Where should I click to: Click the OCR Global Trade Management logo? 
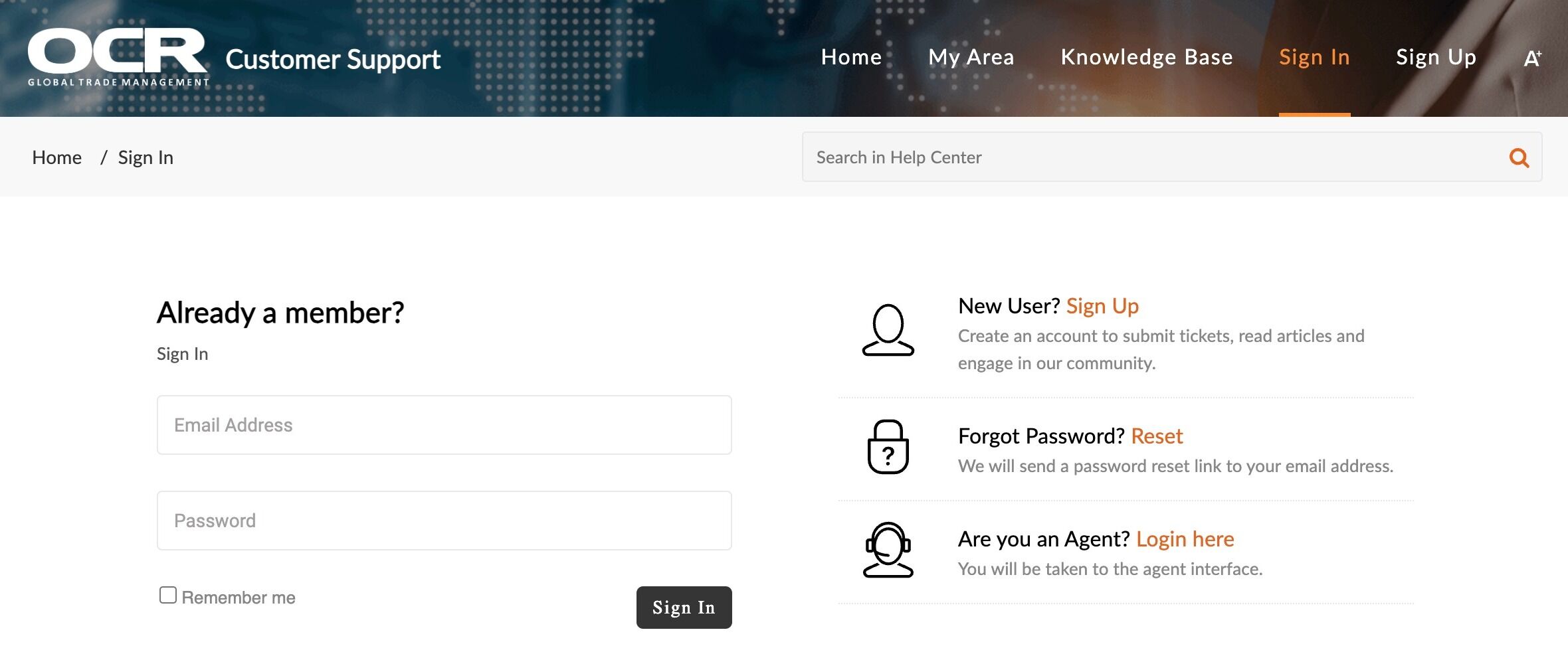click(118, 57)
